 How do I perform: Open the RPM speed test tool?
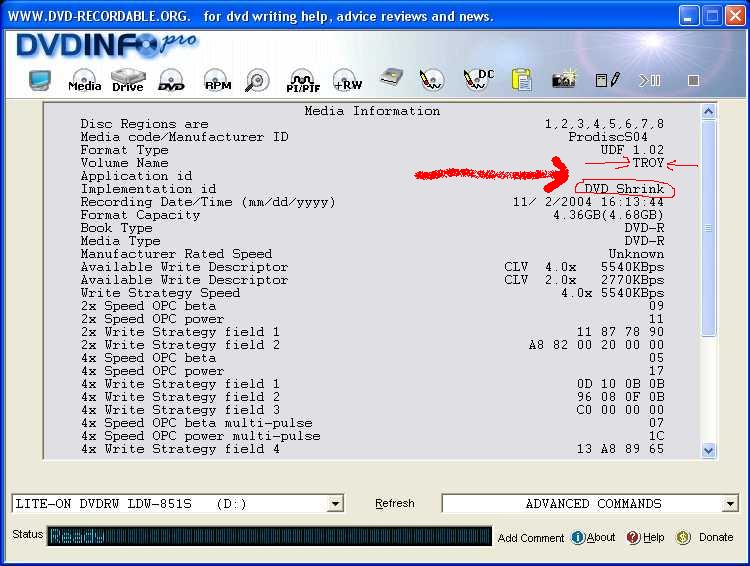tap(218, 80)
